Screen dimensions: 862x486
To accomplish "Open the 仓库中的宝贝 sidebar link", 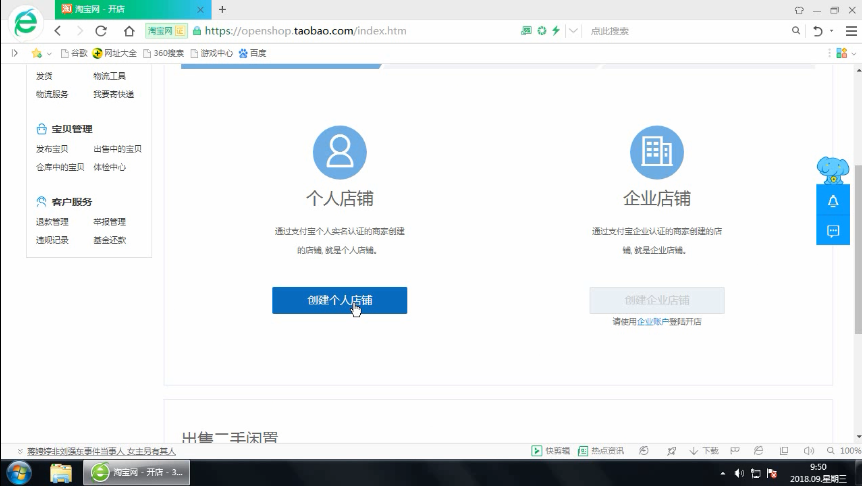I will [x=60, y=167].
